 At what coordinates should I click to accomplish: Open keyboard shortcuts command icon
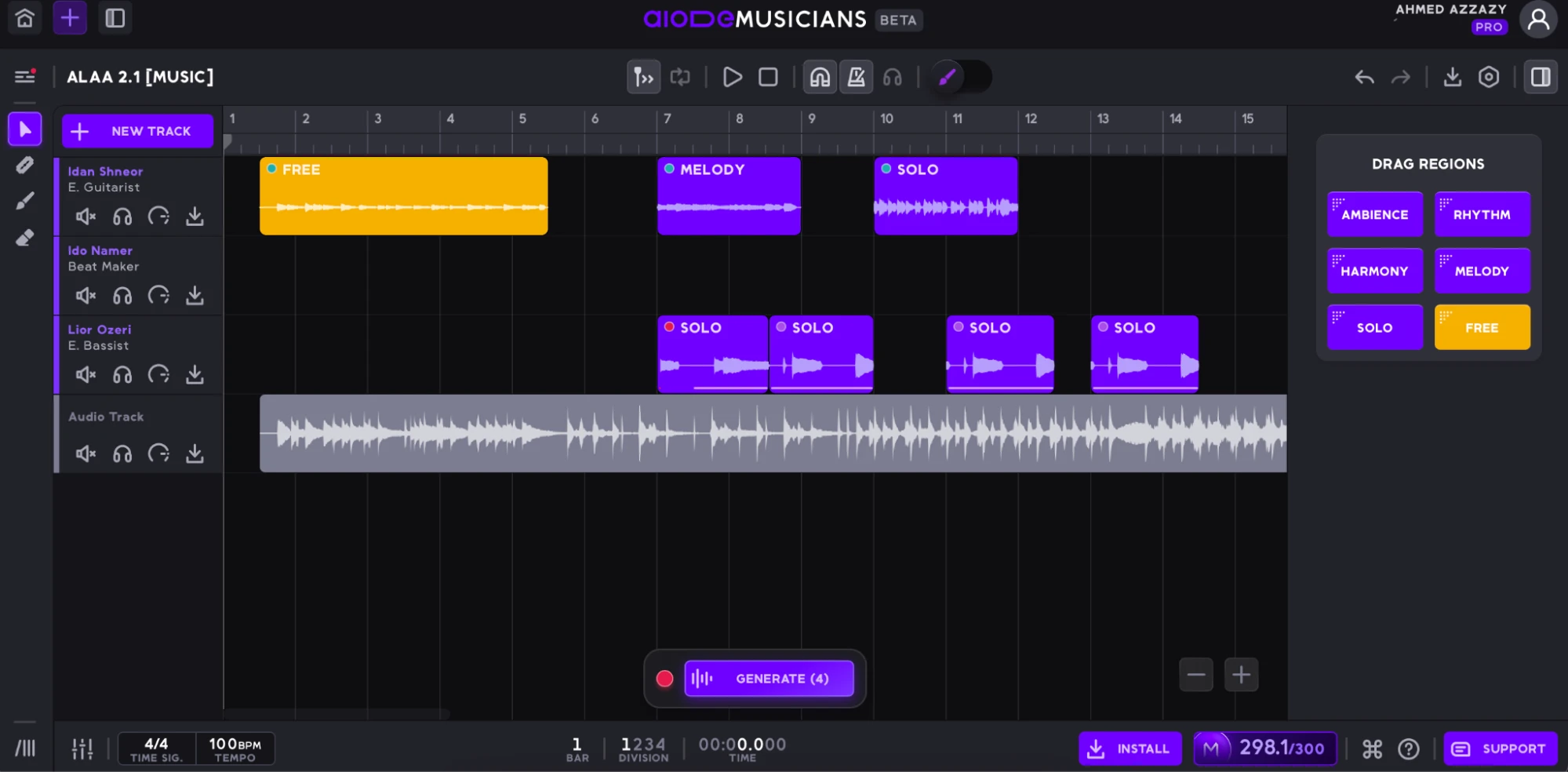pos(1372,749)
